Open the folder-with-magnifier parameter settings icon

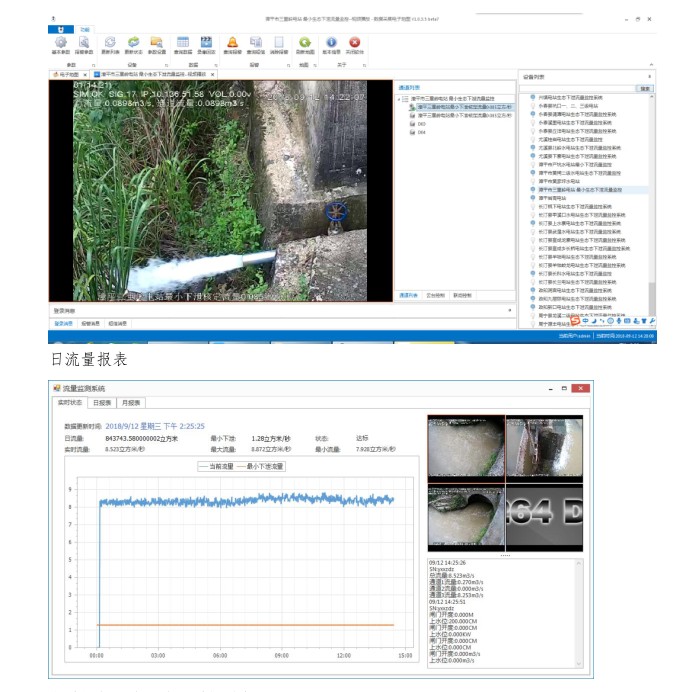[156, 42]
